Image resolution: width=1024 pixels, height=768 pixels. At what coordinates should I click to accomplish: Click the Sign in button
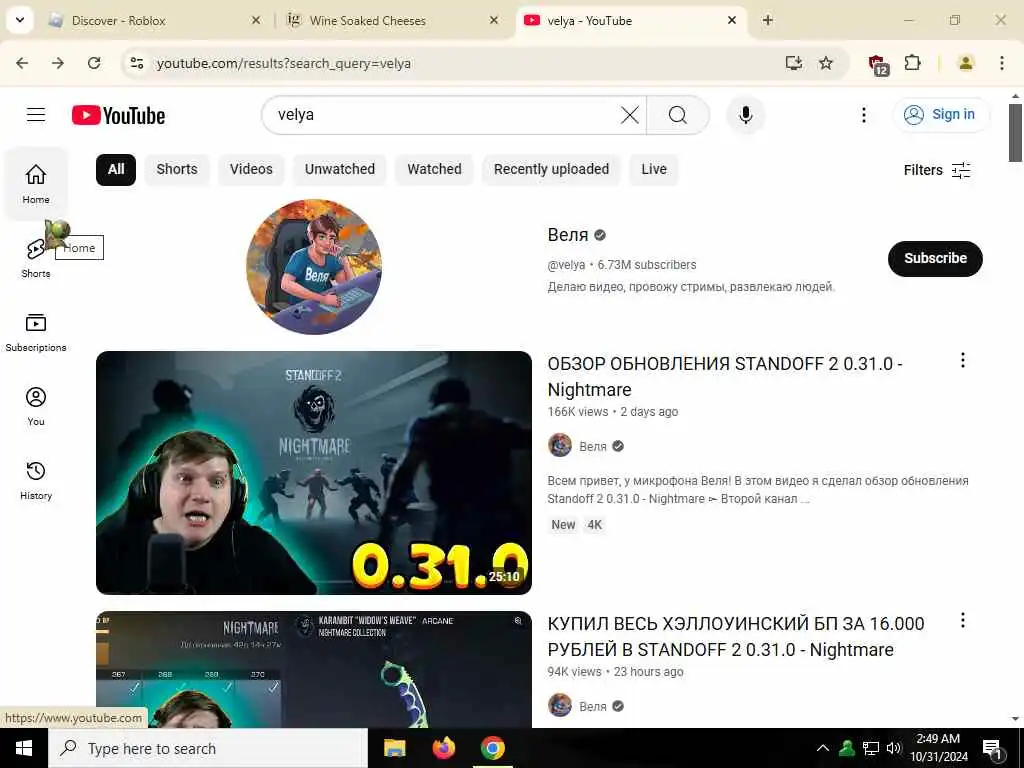941,115
